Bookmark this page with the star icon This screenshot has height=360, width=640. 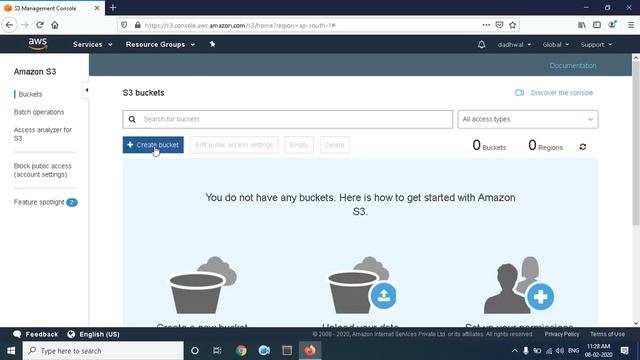pyautogui.click(x=513, y=25)
